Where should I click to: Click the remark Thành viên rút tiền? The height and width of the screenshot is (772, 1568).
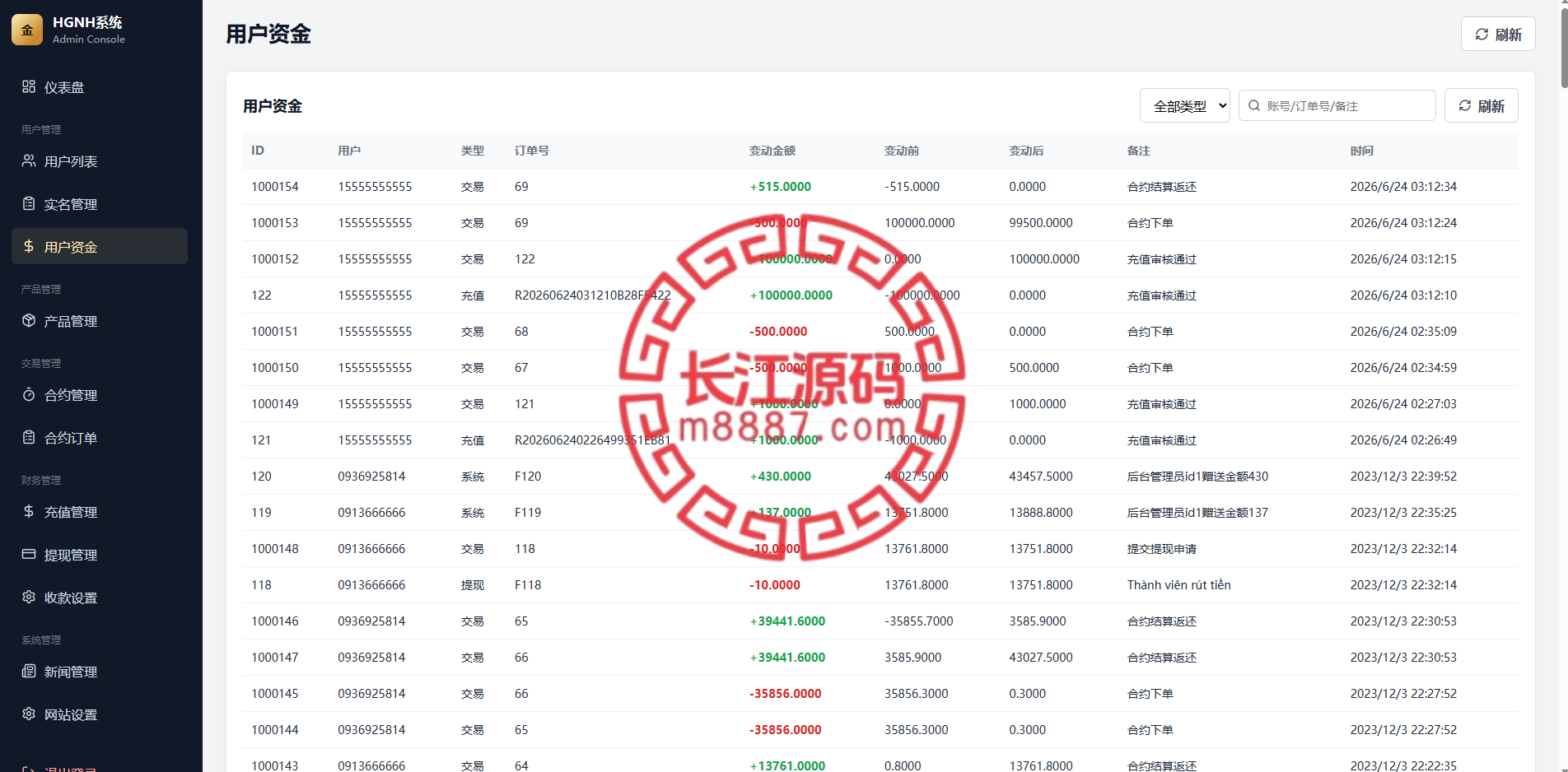pos(1179,585)
